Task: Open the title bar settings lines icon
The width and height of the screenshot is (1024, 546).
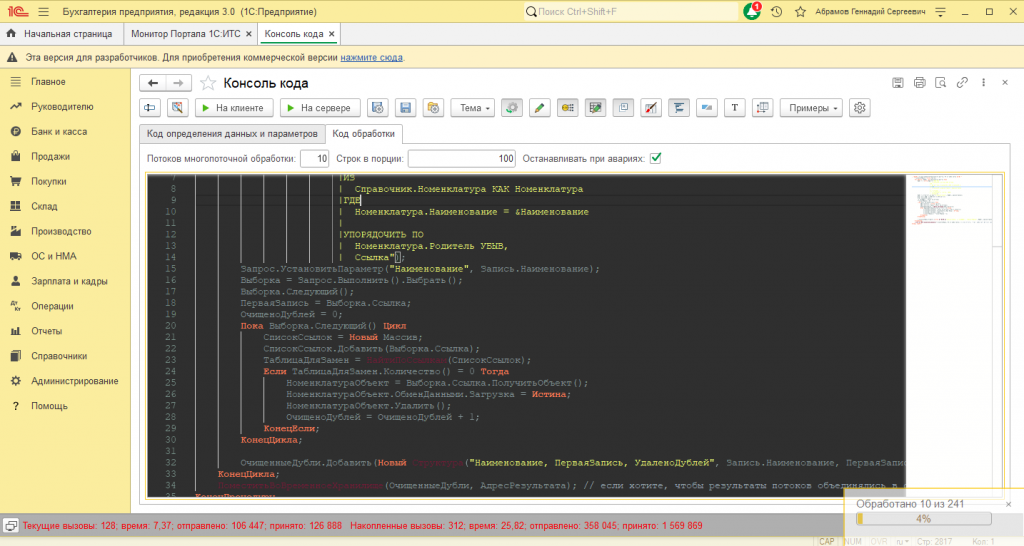Action: coord(940,12)
